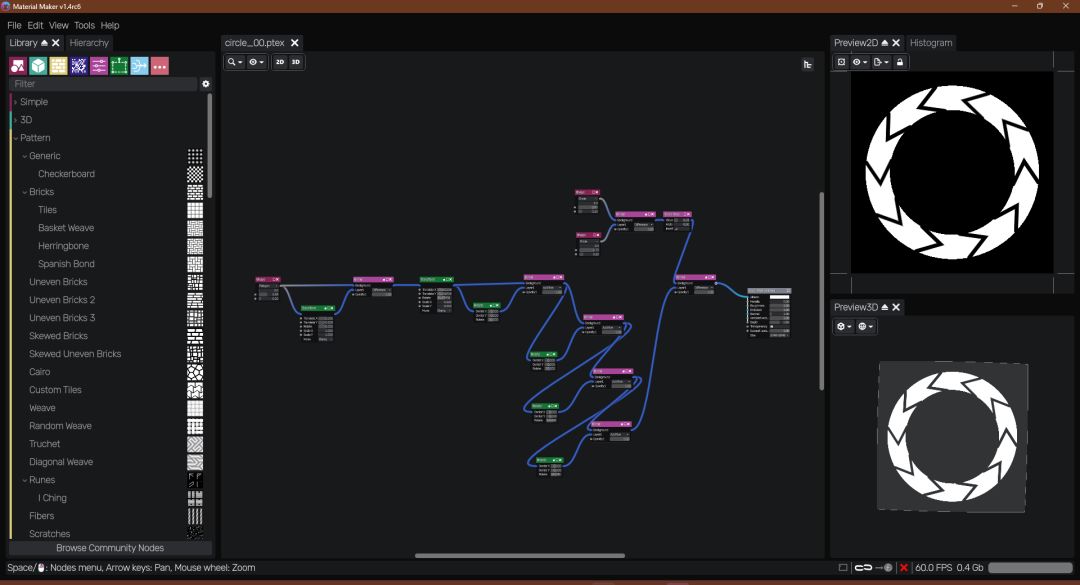
Task: Open the Tools menu
Action: 84,25
